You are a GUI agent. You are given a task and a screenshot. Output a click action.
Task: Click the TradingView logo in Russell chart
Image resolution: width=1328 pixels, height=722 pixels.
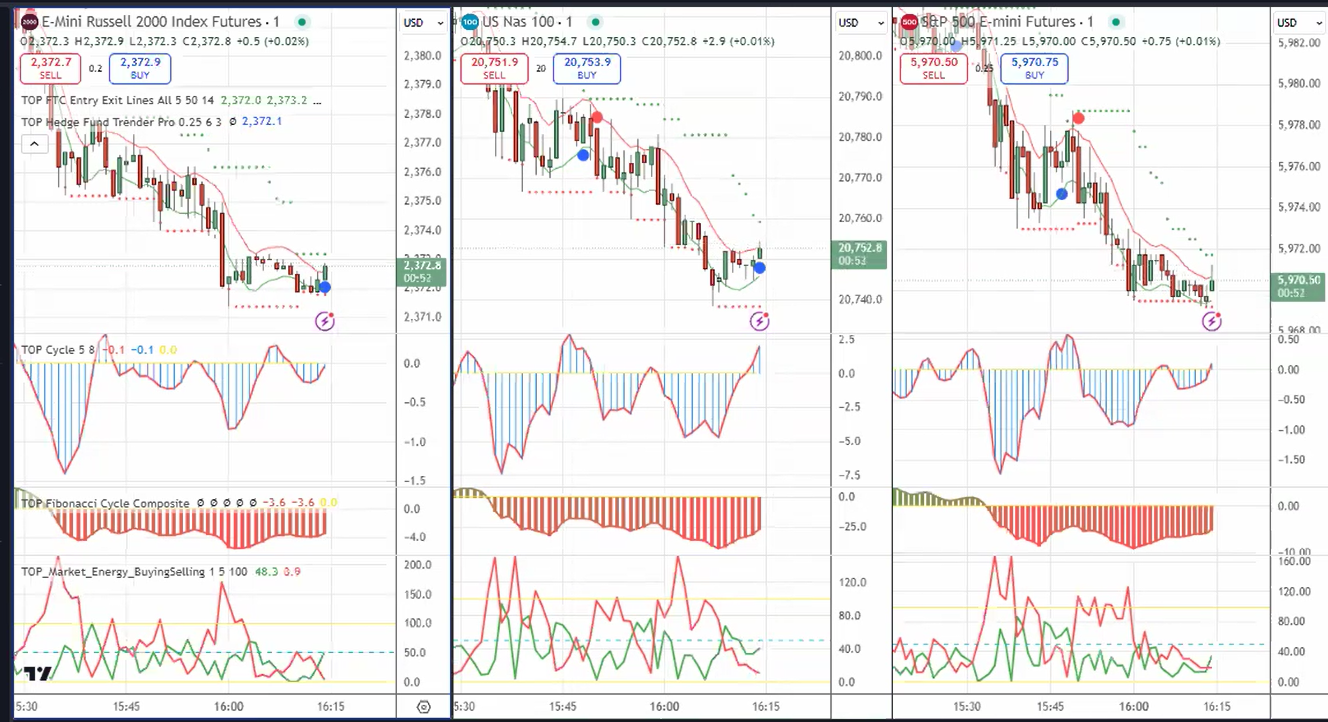click(x=38, y=674)
